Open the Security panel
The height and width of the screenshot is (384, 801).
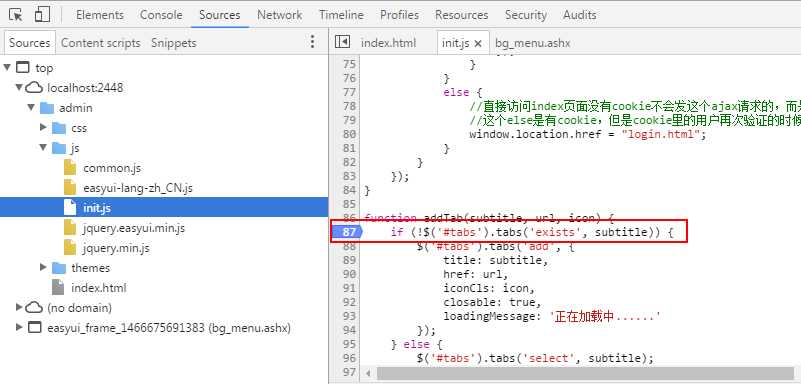[x=526, y=15]
